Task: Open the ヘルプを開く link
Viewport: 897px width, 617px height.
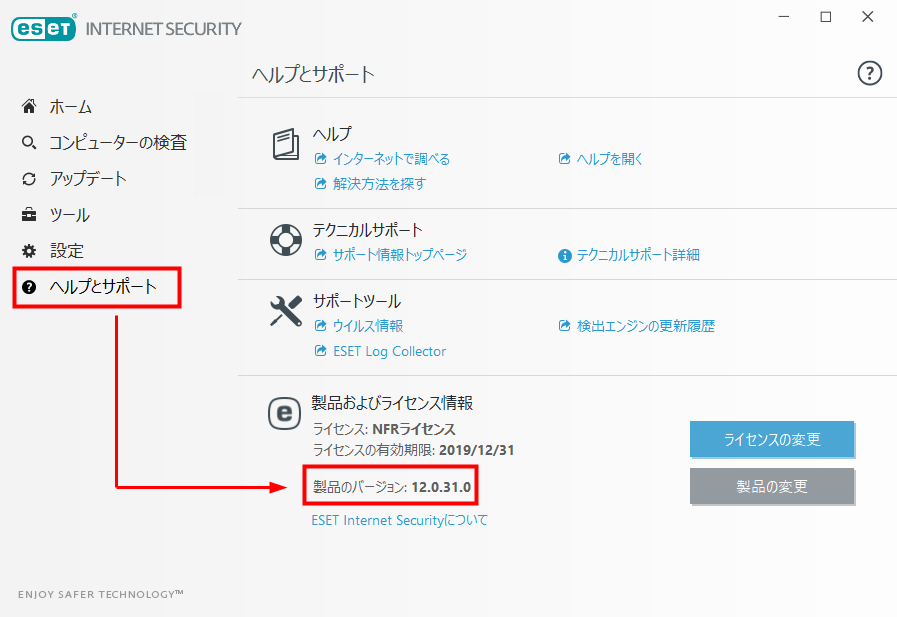Action: (x=610, y=159)
